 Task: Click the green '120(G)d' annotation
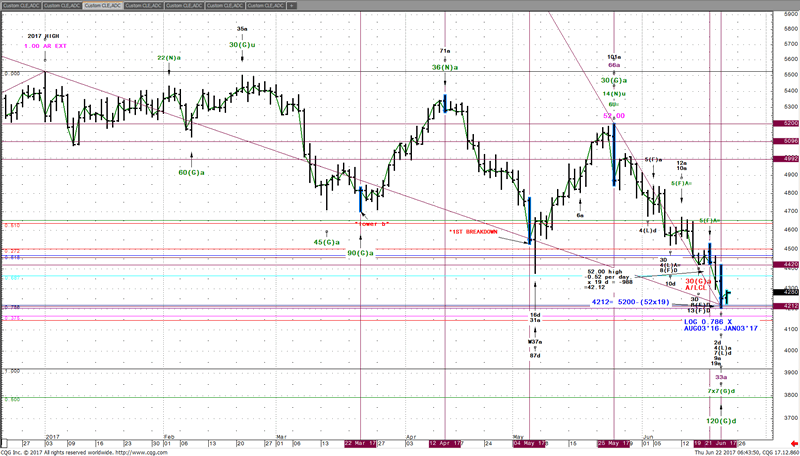point(721,421)
